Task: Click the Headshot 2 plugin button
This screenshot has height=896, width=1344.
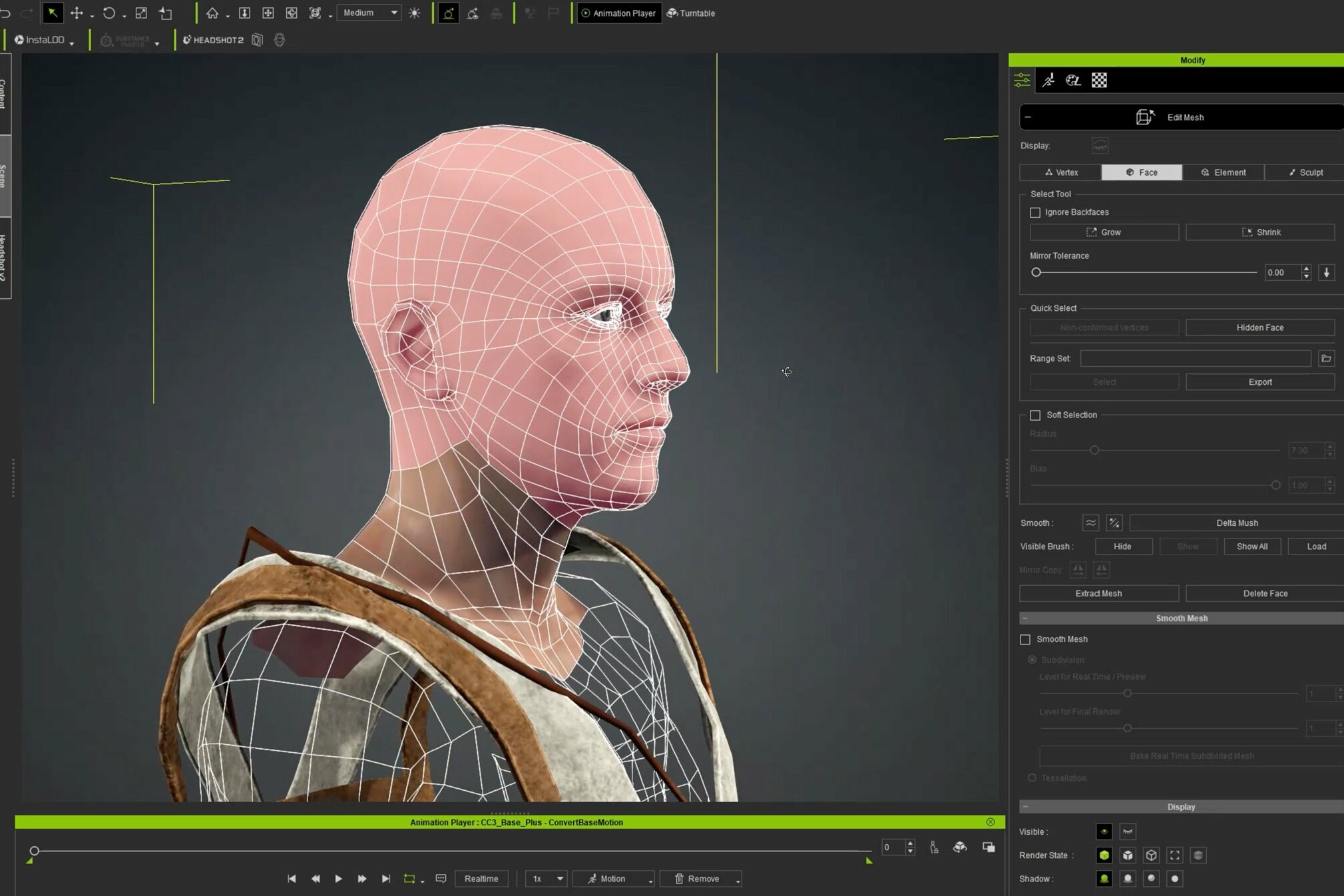Action: 213,40
